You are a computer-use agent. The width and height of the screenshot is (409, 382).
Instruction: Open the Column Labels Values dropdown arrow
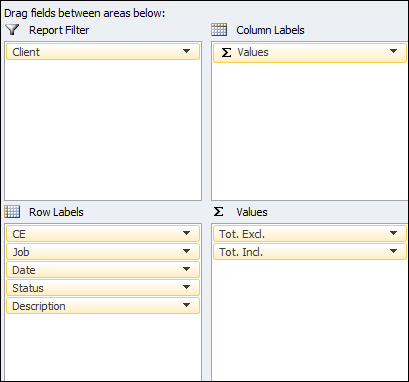pyautogui.click(x=394, y=51)
